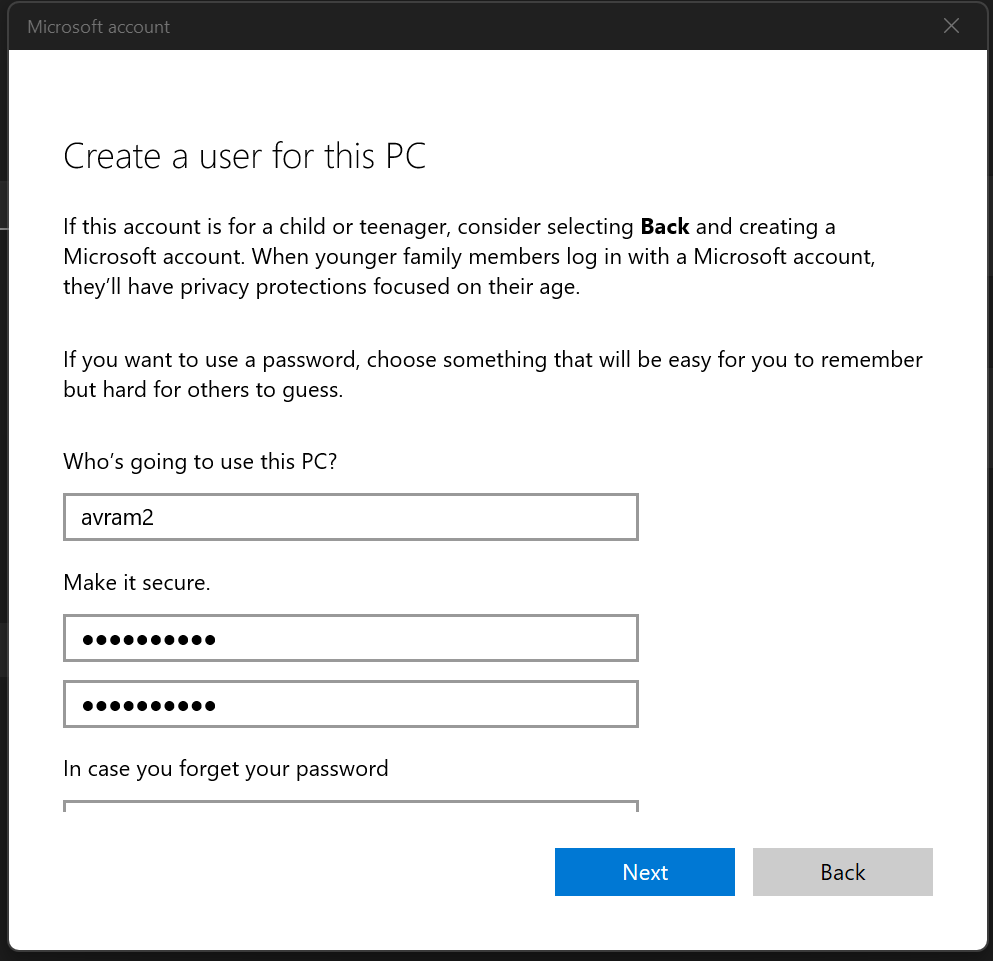
Task: Focus the username field containing avram2
Action: click(x=350, y=517)
